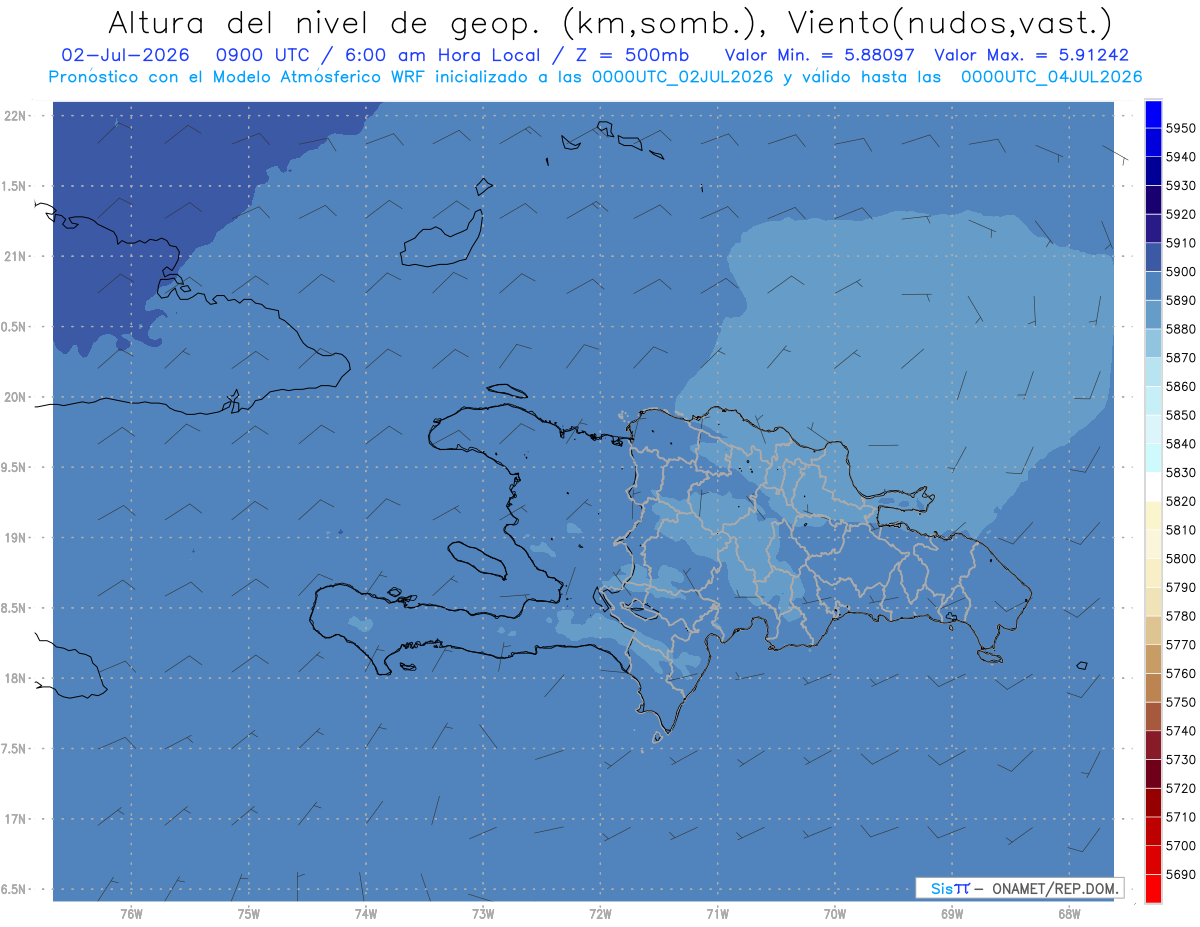Click the '20N' latitude label

point(15,397)
